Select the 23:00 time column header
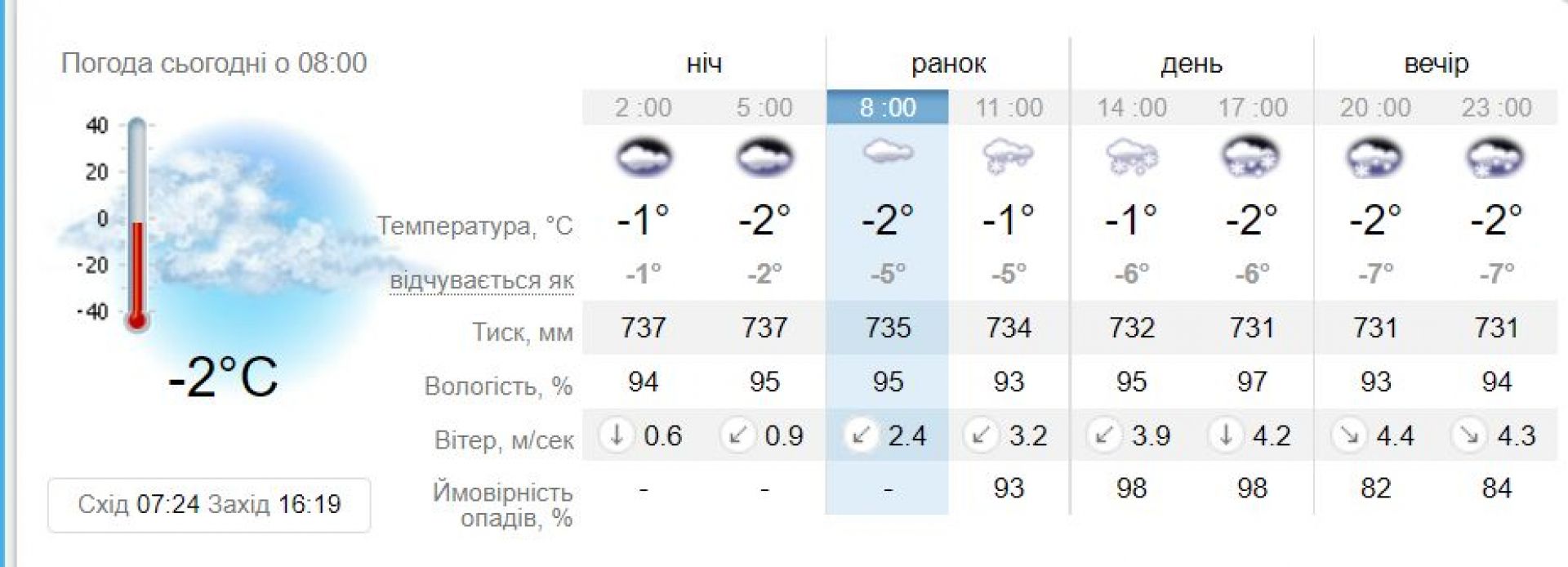Viewport: 1568px width, 567px height. tap(1496, 107)
